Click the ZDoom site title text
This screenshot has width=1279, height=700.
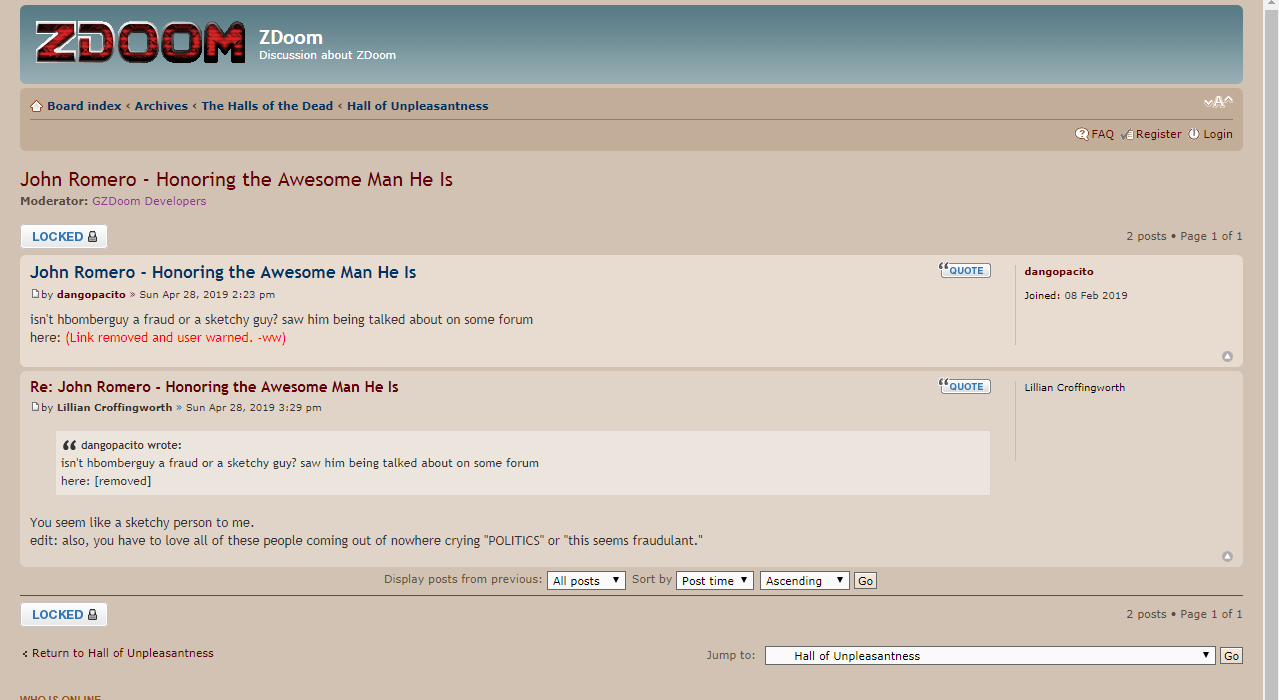[291, 38]
